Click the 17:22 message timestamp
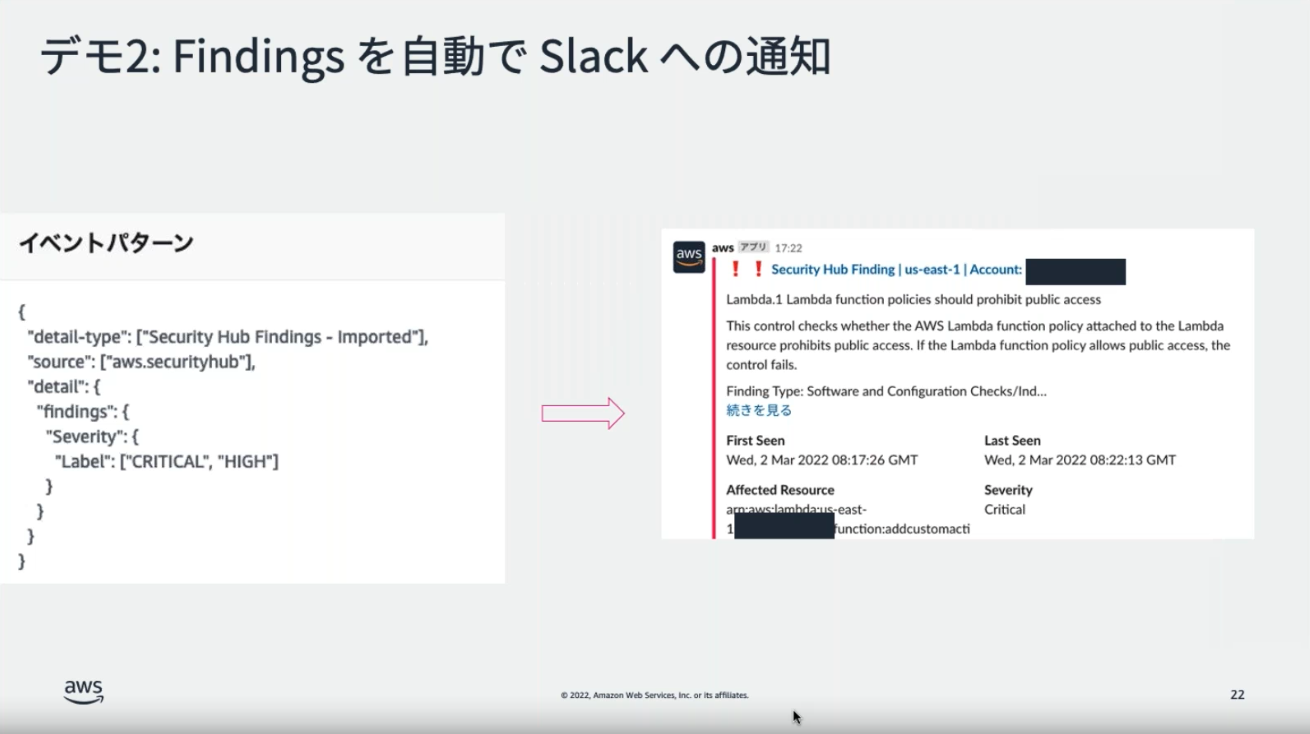The image size is (1310, 734). click(x=788, y=248)
